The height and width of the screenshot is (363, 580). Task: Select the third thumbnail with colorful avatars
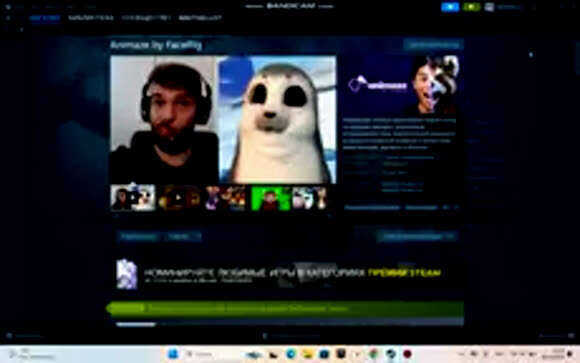[226, 198]
